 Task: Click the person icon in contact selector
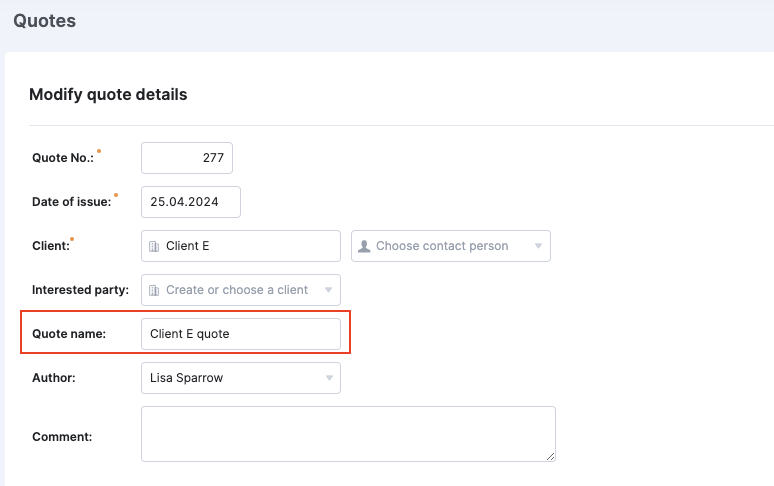click(364, 246)
